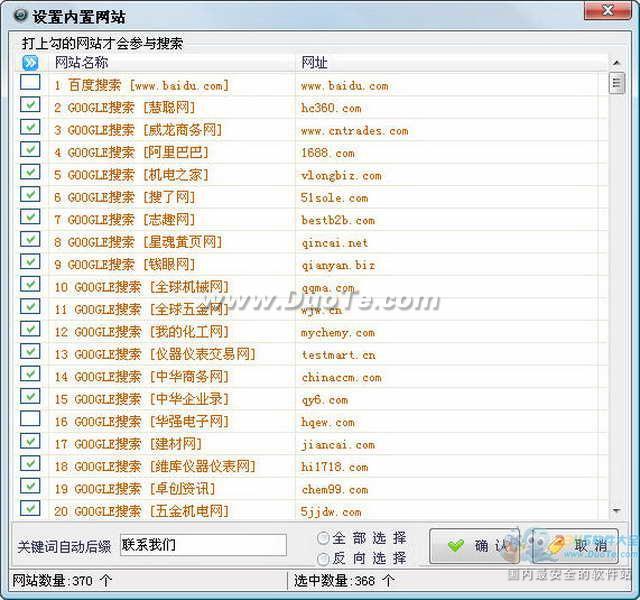Uncheck row 18 维库仪器仪表网 checkbox
The height and width of the screenshot is (600, 640).
click(30, 463)
